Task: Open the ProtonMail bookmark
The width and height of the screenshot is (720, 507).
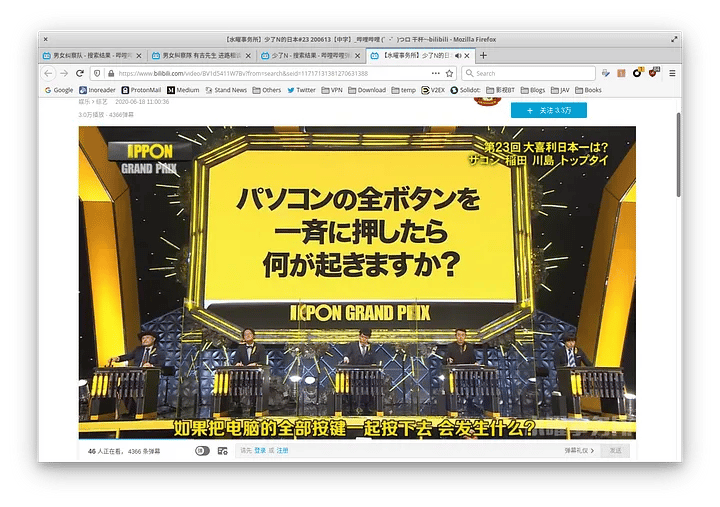Action: click(141, 90)
